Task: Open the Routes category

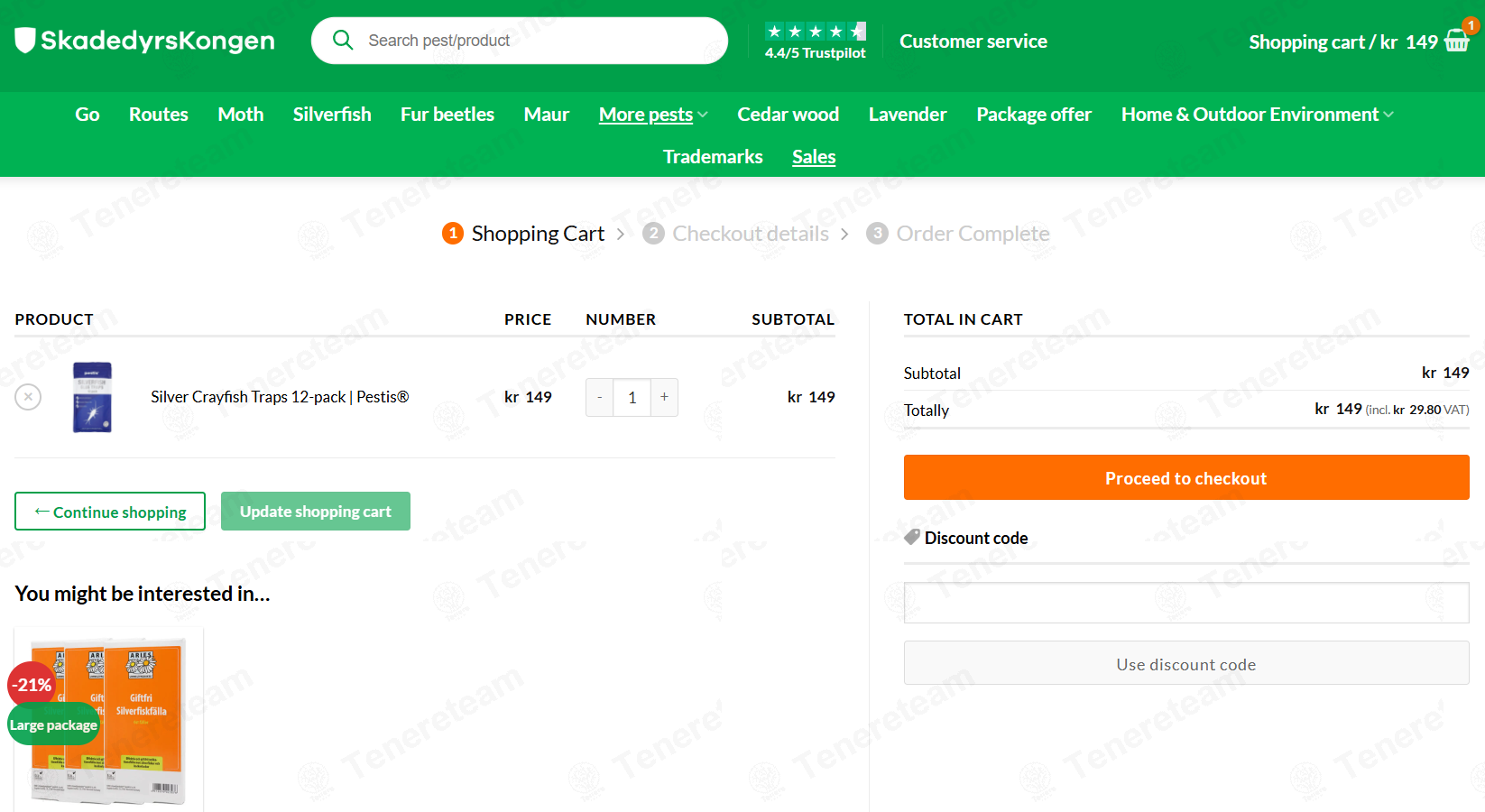Action: tap(159, 115)
